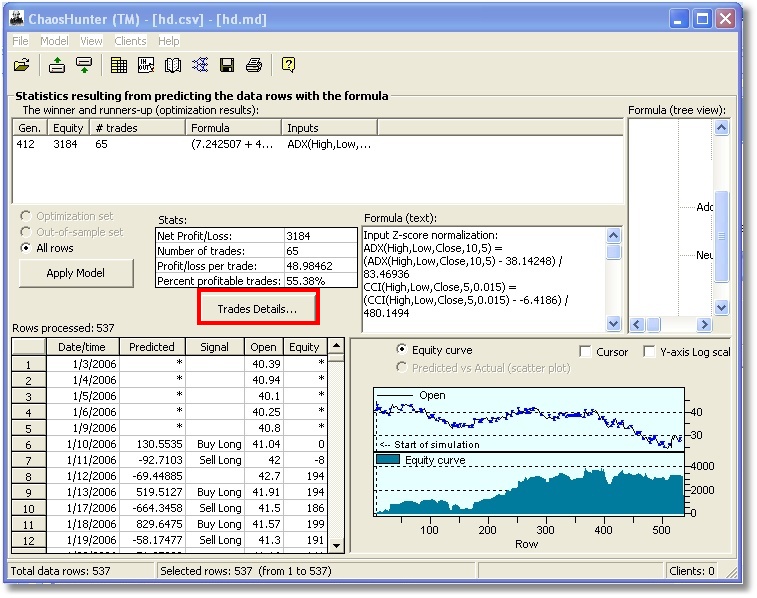Select the All rows radio button
757x598 pixels.
[x=26, y=248]
